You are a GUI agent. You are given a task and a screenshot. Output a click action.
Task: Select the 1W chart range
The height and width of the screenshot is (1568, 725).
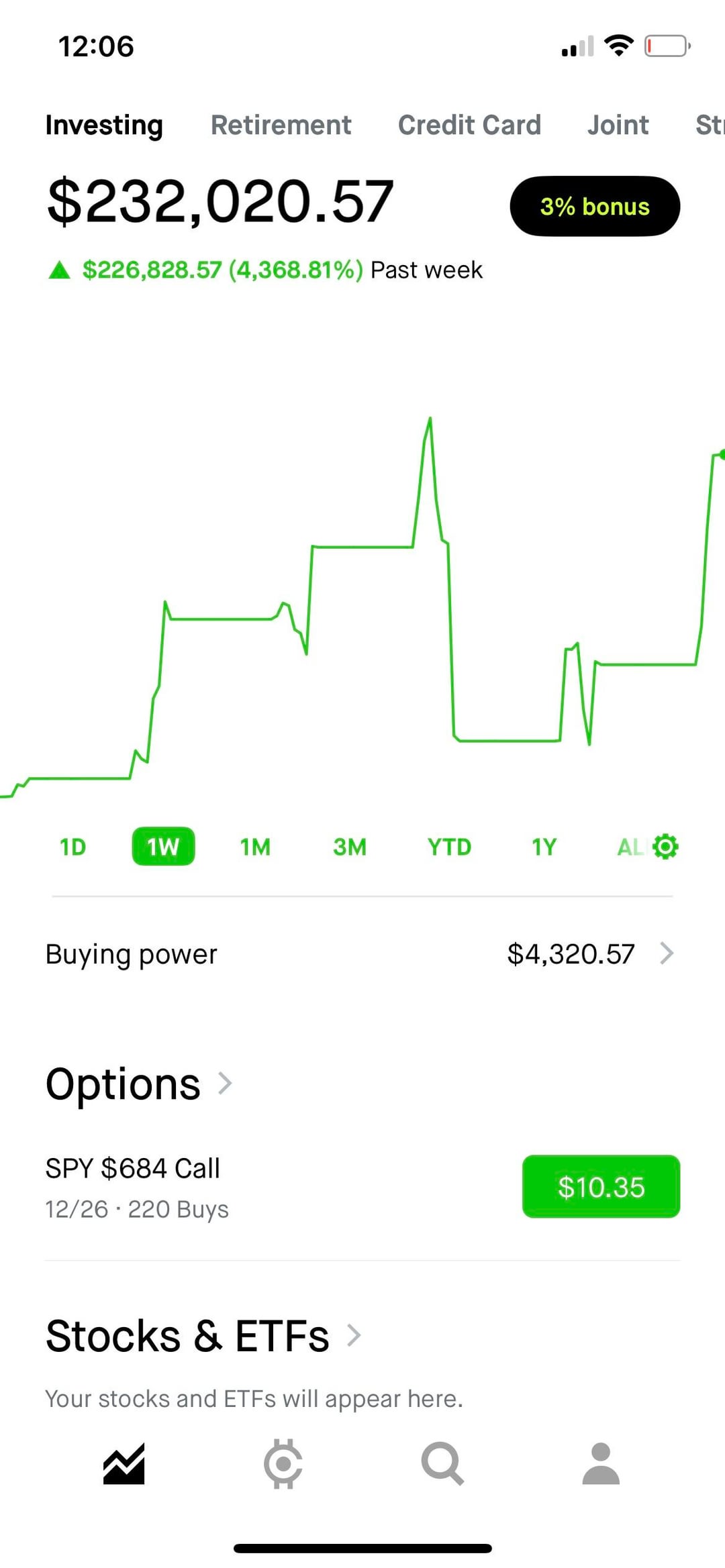163,847
